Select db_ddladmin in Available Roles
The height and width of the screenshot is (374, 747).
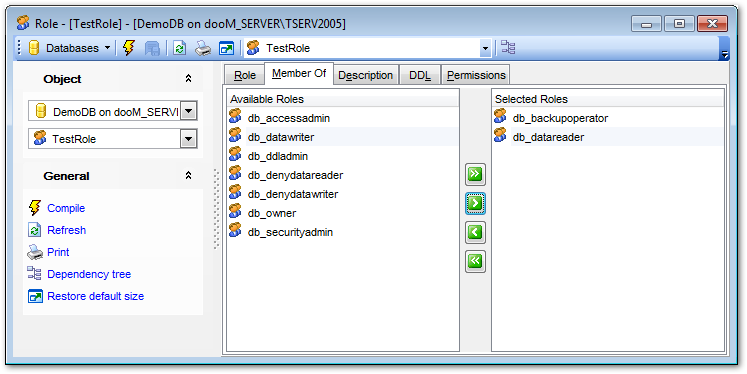coord(278,156)
